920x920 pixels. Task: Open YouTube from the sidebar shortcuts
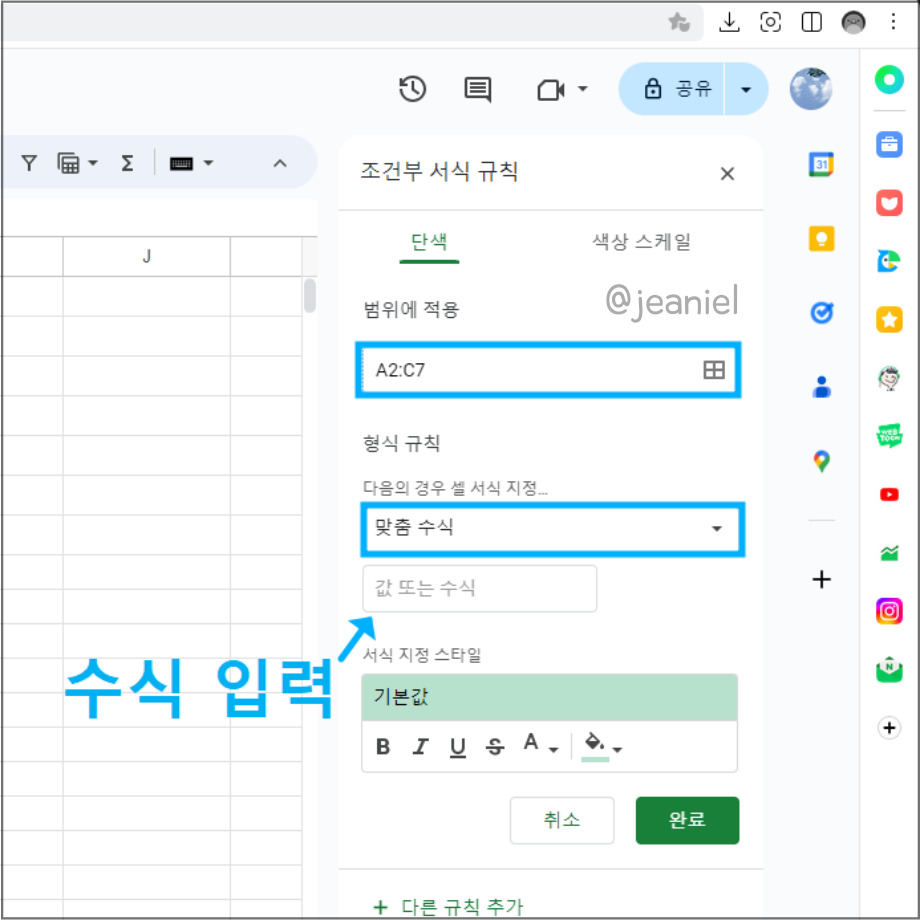888,494
